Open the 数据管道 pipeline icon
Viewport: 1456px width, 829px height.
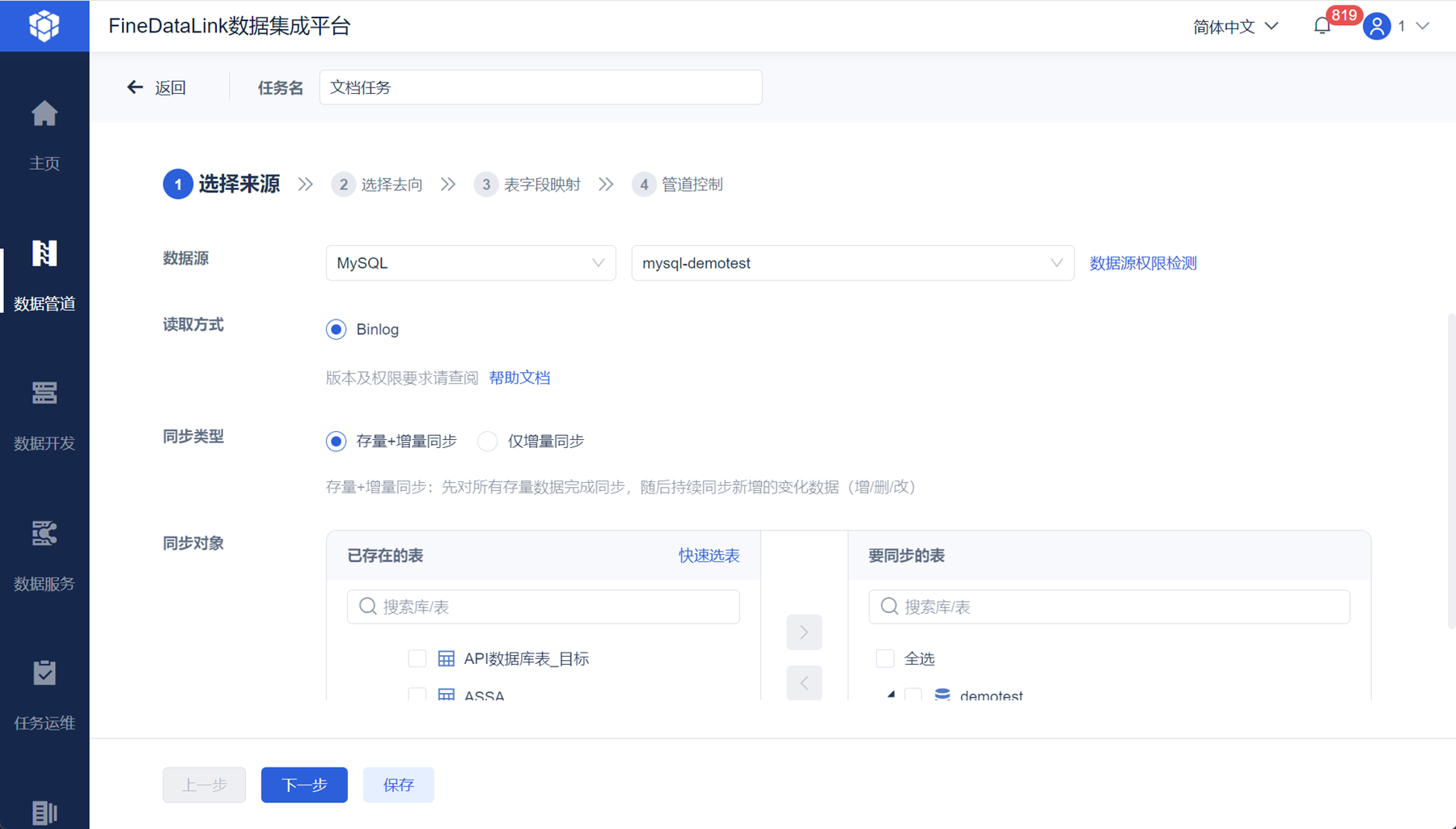point(44,253)
